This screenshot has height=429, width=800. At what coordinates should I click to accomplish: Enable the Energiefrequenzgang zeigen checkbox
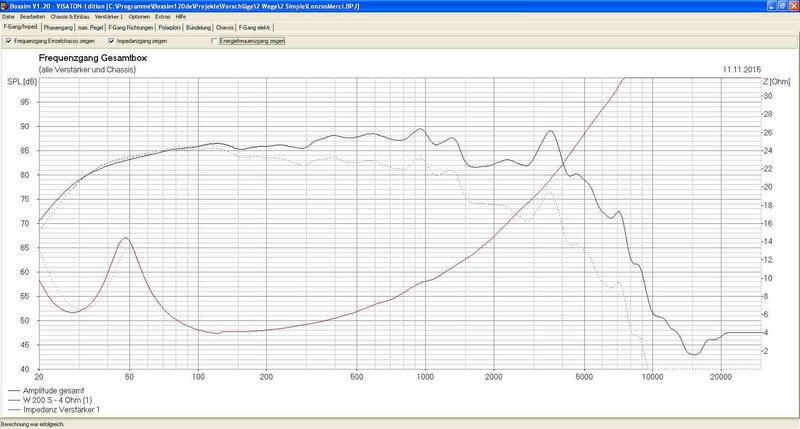[x=214, y=41]
